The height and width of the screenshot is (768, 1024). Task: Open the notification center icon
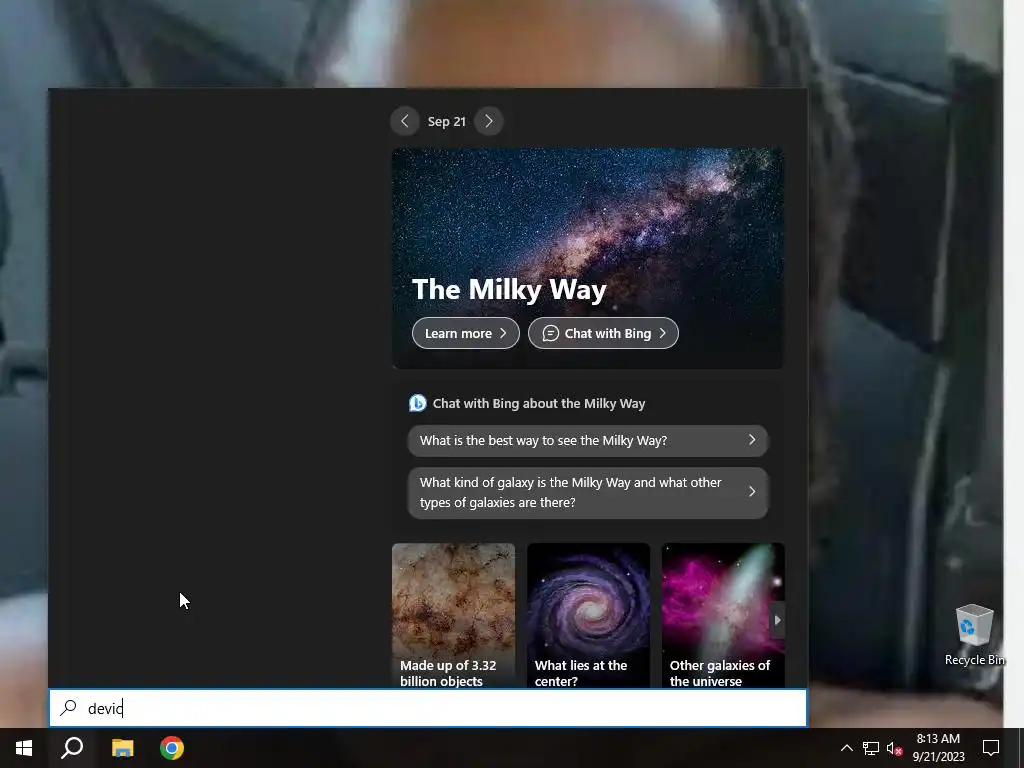[991, 748]
